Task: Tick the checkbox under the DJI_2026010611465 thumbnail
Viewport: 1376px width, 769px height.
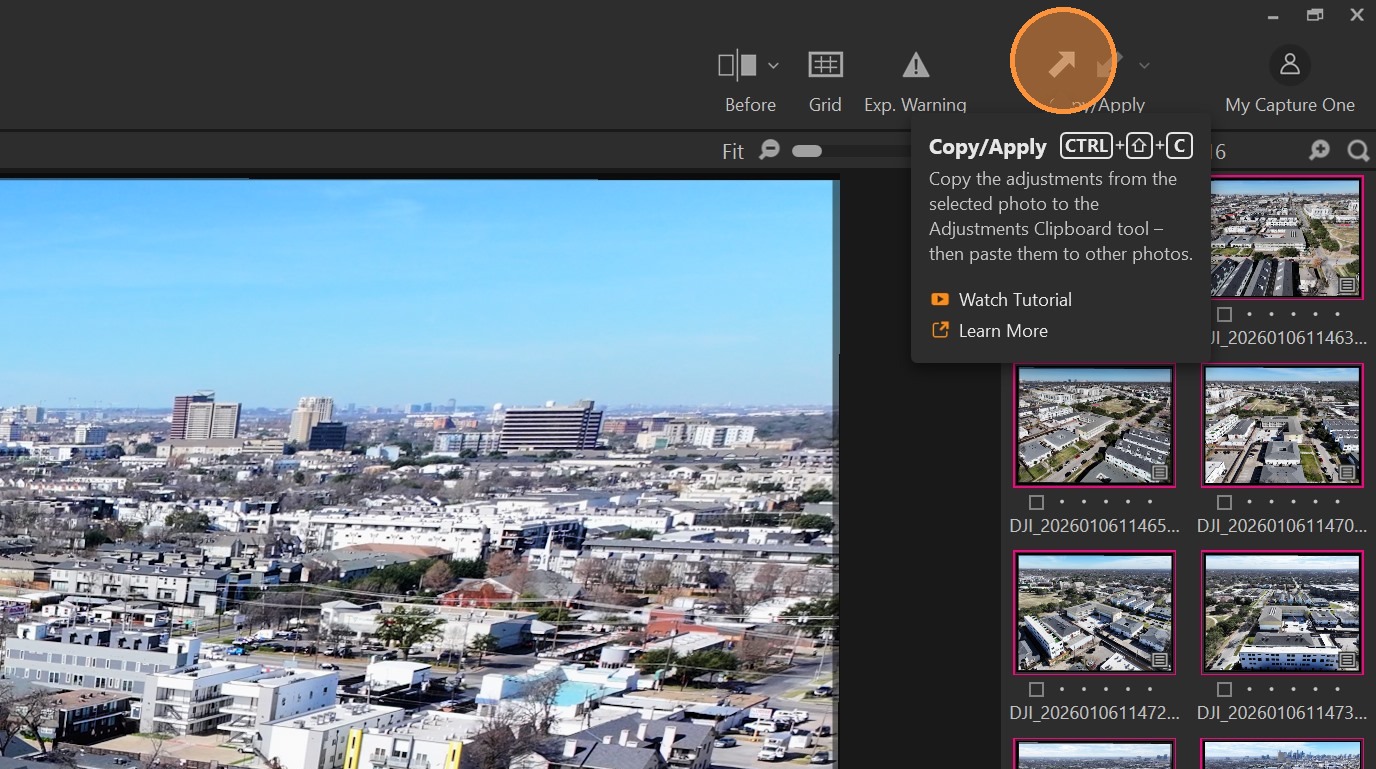Action: [1036, 502]
